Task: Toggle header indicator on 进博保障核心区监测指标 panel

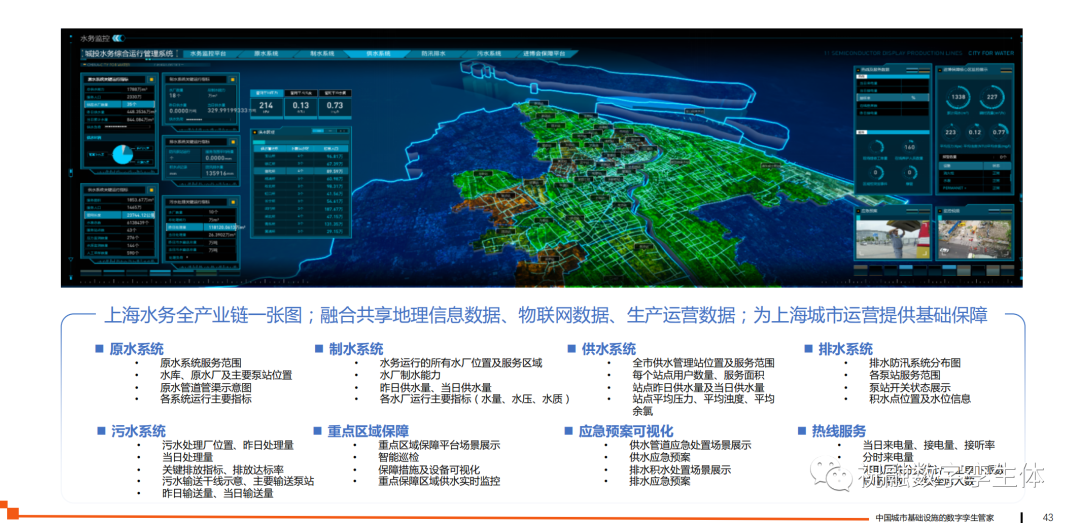Action: click(x=1001, y=70)
